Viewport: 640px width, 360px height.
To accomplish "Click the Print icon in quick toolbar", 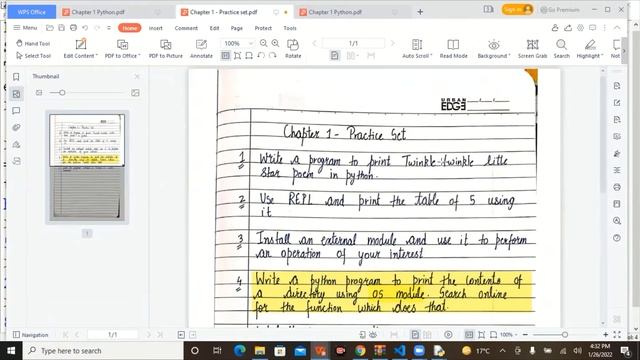I will tap(73, 28).
